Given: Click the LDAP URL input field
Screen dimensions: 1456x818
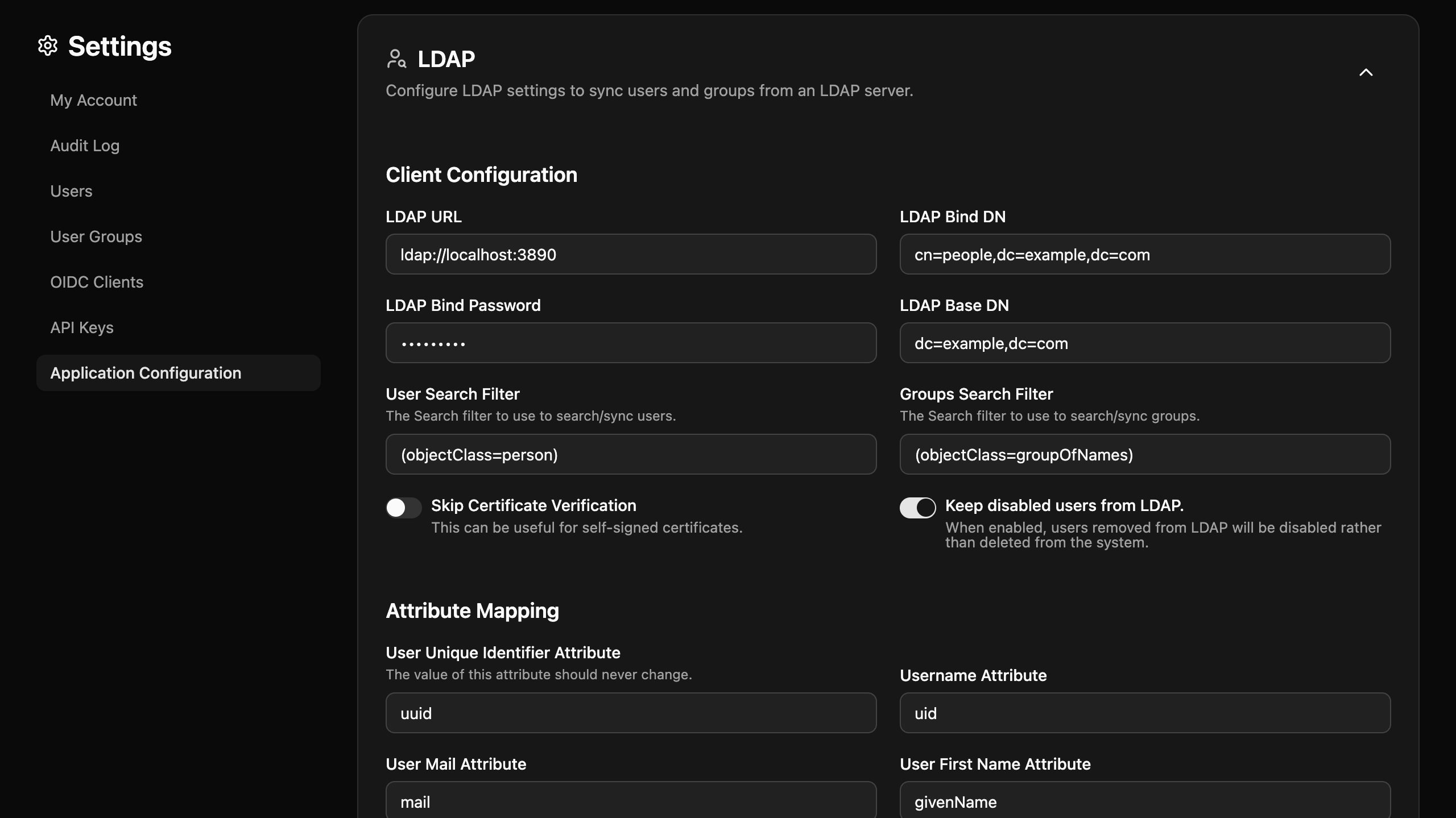Looking at the screenshot, I should pyautogui.click(x=630, y=254).
